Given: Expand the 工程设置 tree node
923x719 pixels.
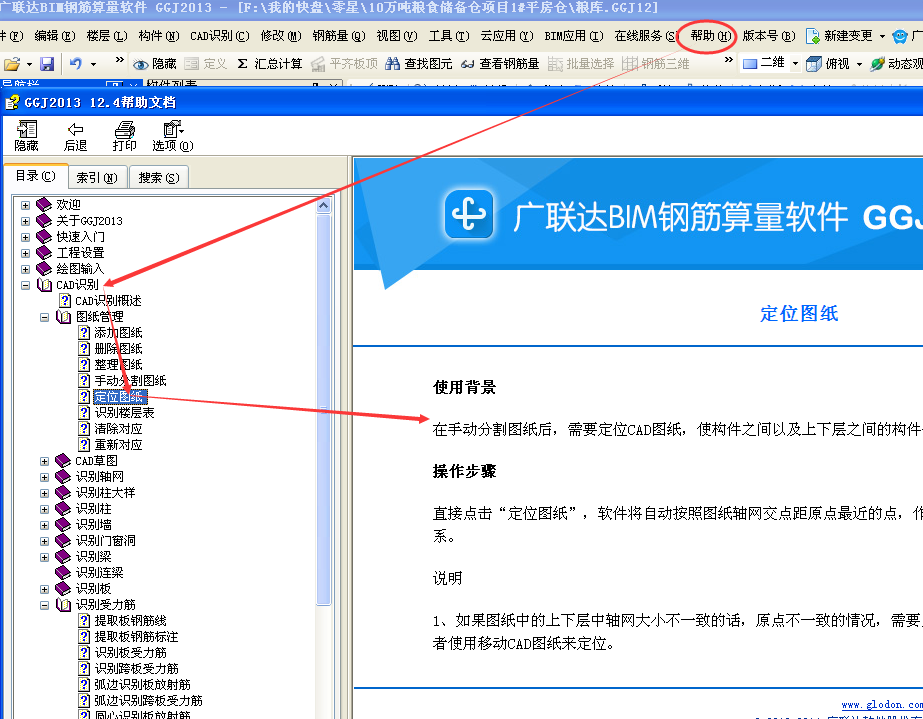Looking at the screenshot, I should point(25,253).
